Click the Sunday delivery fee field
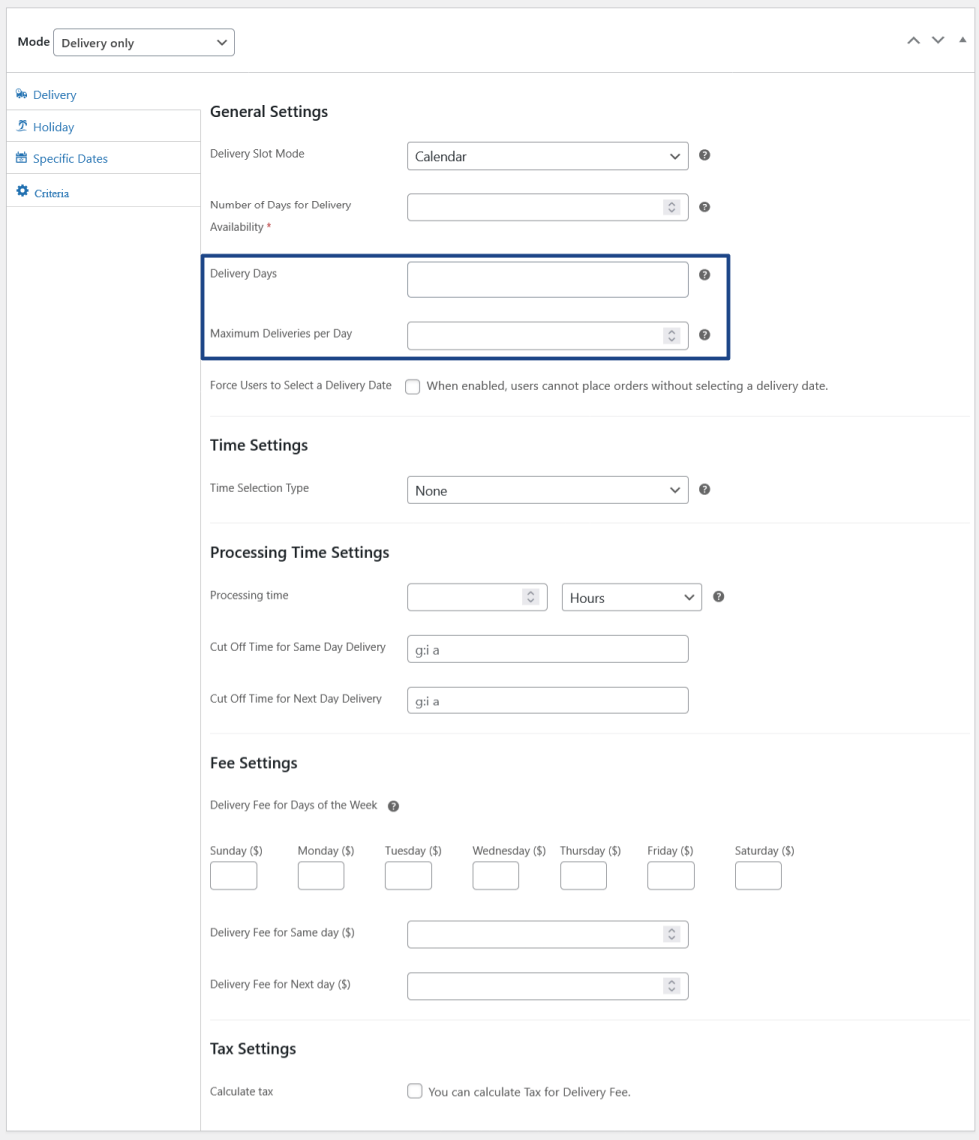979x1140 pixels. [233, 876]
